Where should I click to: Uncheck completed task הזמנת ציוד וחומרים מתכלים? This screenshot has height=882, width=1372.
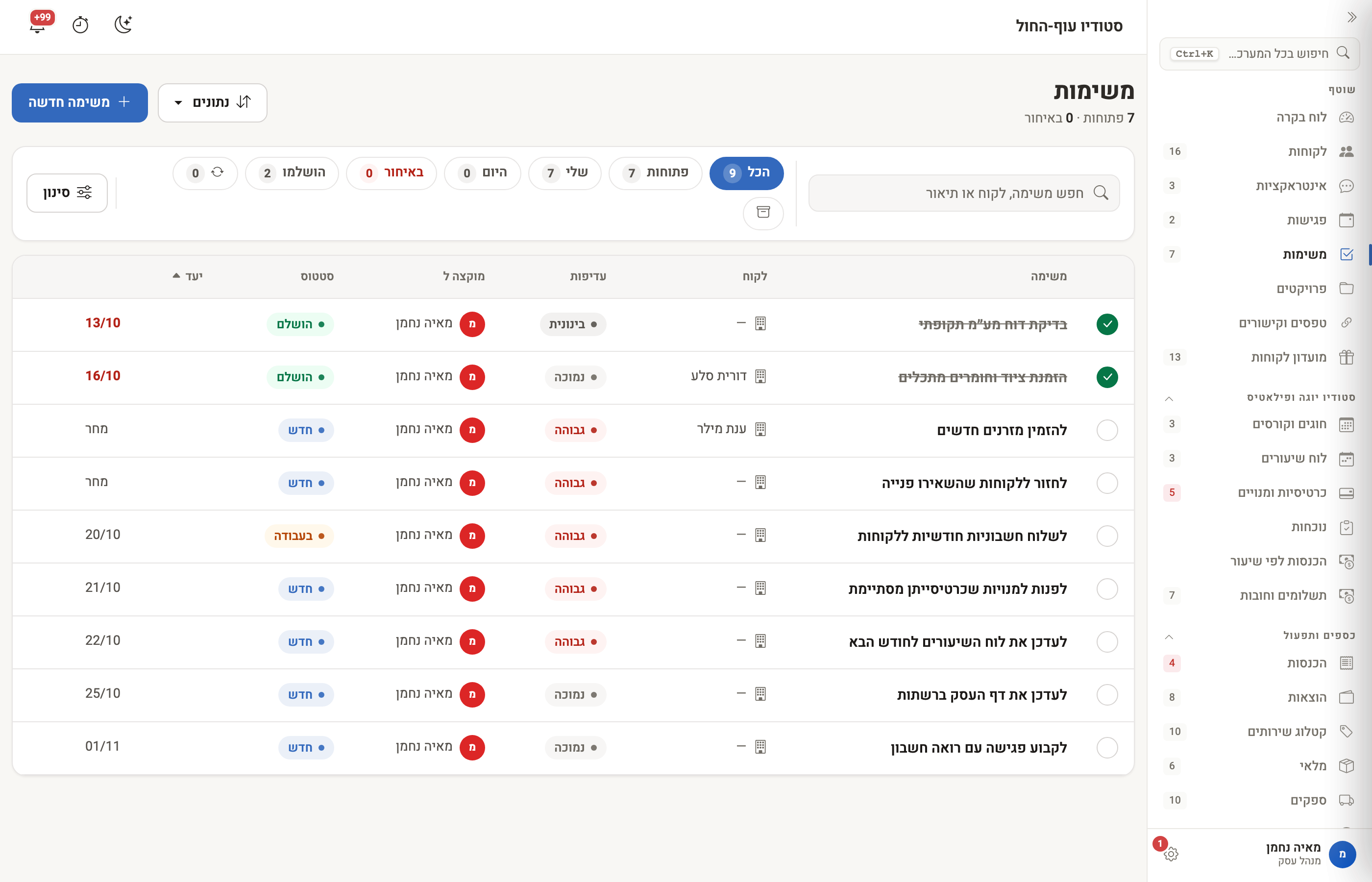pos(1107,377)
